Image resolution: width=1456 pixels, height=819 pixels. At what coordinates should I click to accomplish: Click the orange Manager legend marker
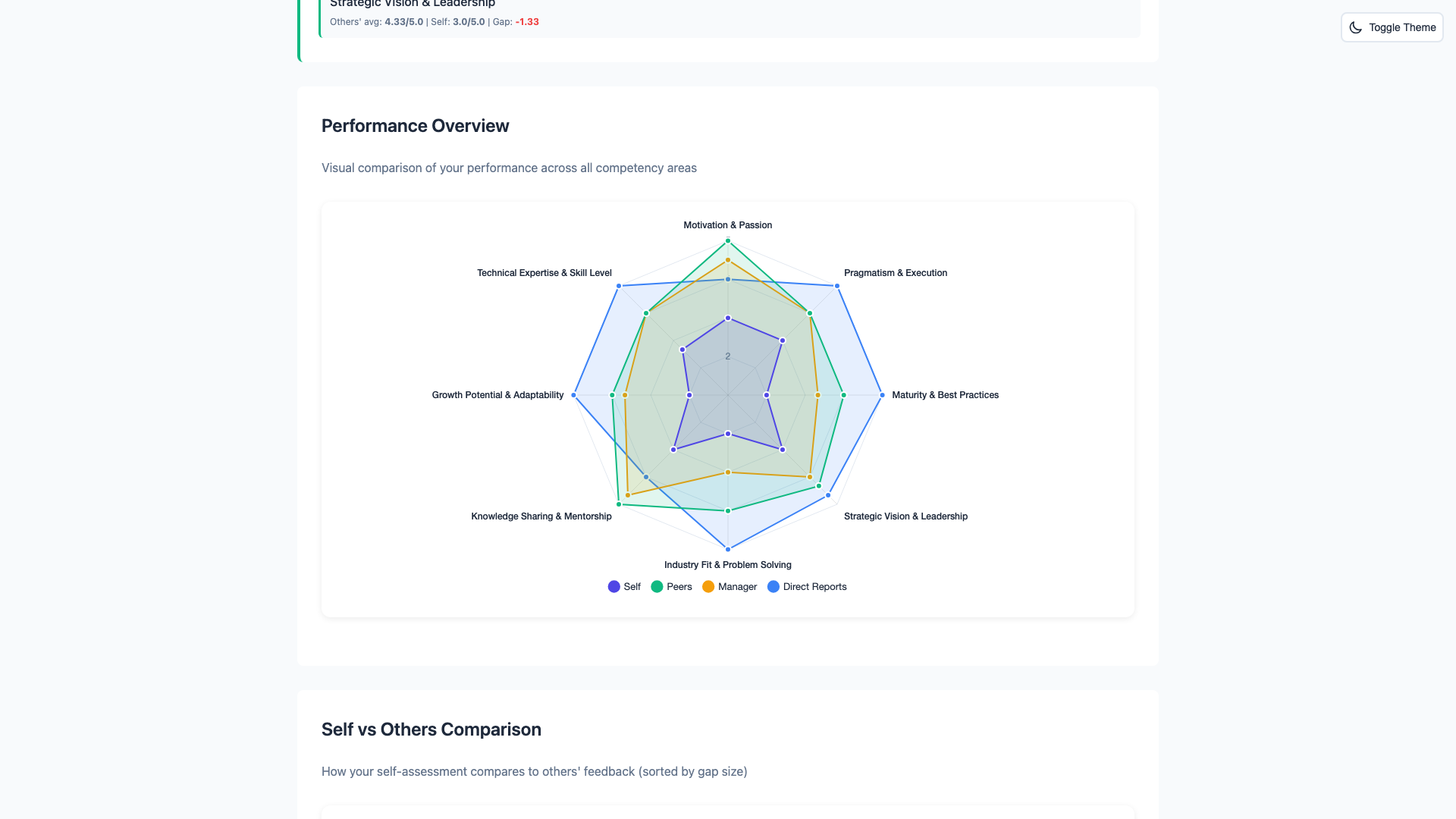pos(708,586)
